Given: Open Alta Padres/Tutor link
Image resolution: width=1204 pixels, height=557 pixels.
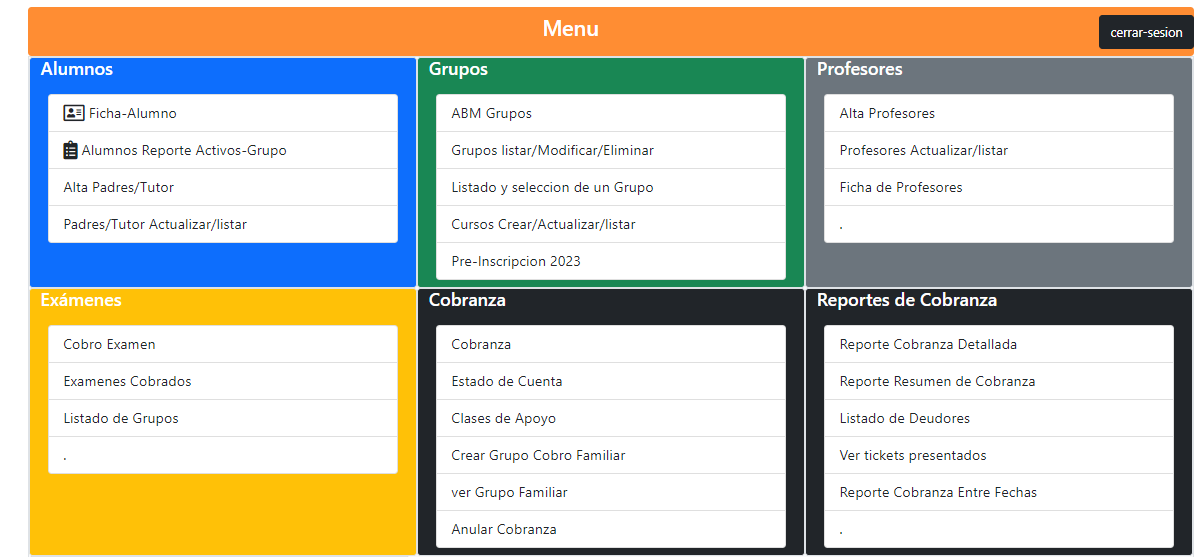Looking at the screenshot, I should click(118, 187).
